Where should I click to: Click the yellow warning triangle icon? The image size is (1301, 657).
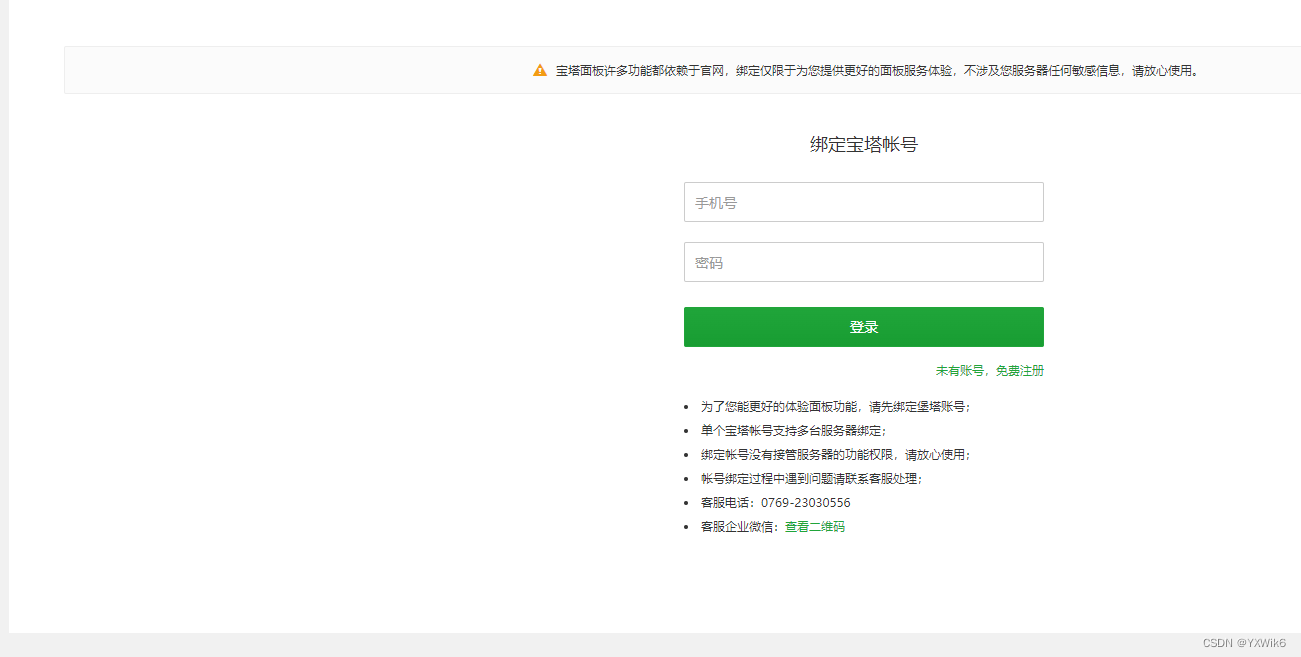(x=539, y=70)
